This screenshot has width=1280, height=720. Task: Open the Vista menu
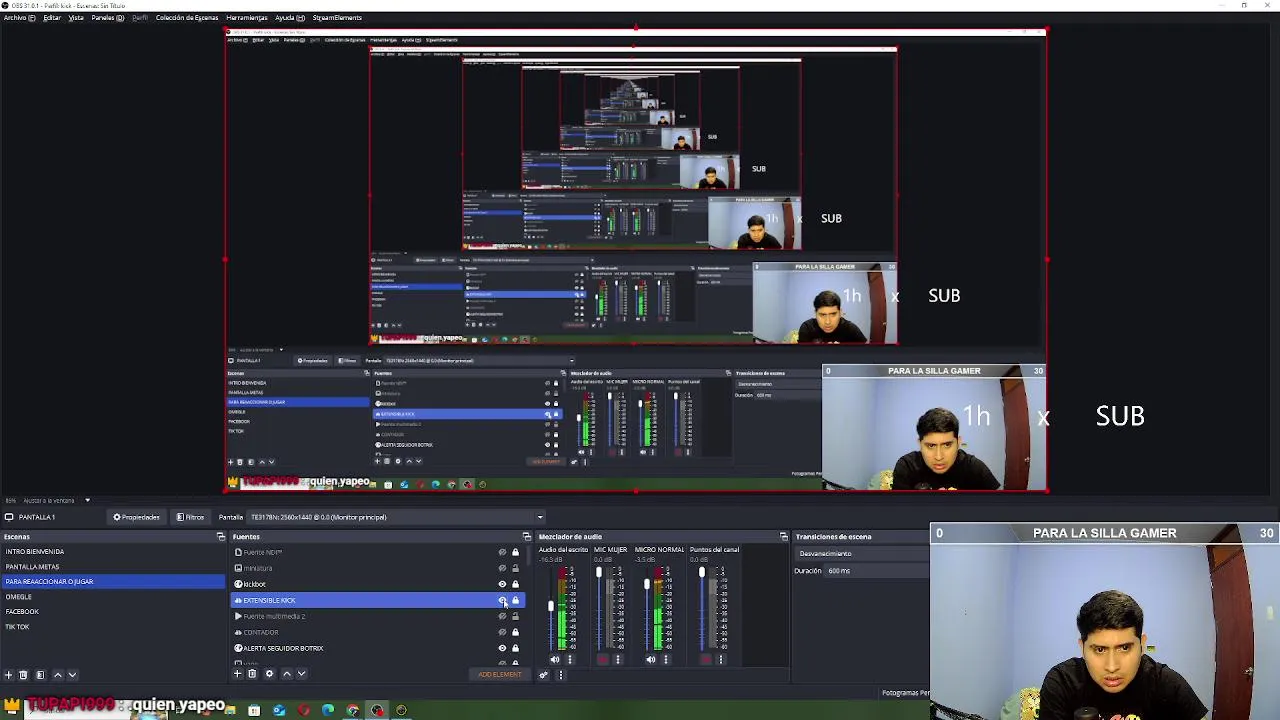coord(76,18)
